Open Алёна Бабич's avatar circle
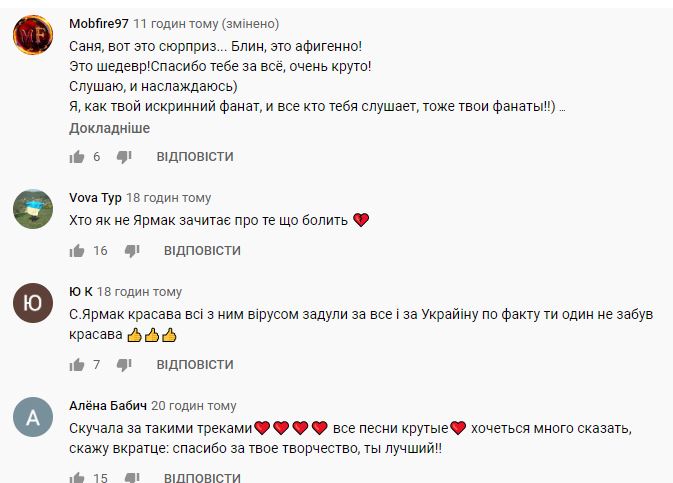This screenshot has height=483, width=673. pos(33,418)
